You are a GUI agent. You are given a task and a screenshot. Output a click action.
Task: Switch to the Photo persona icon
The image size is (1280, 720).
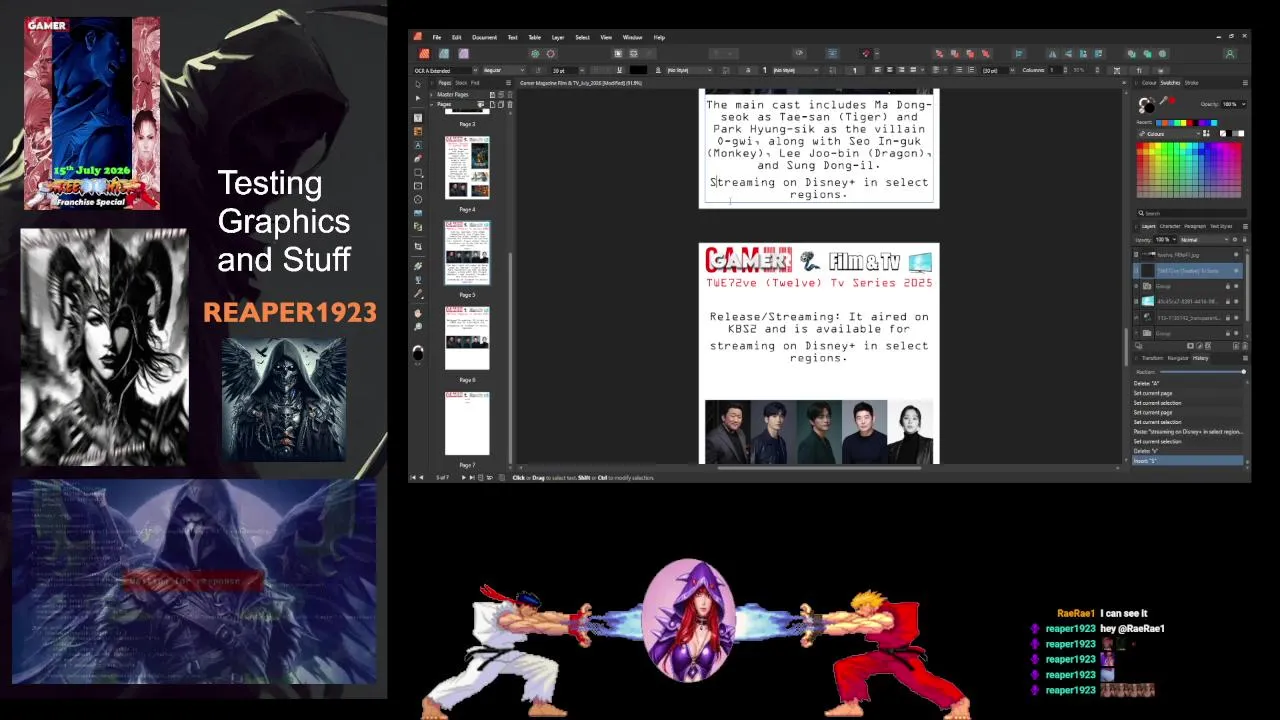(463, 53)
